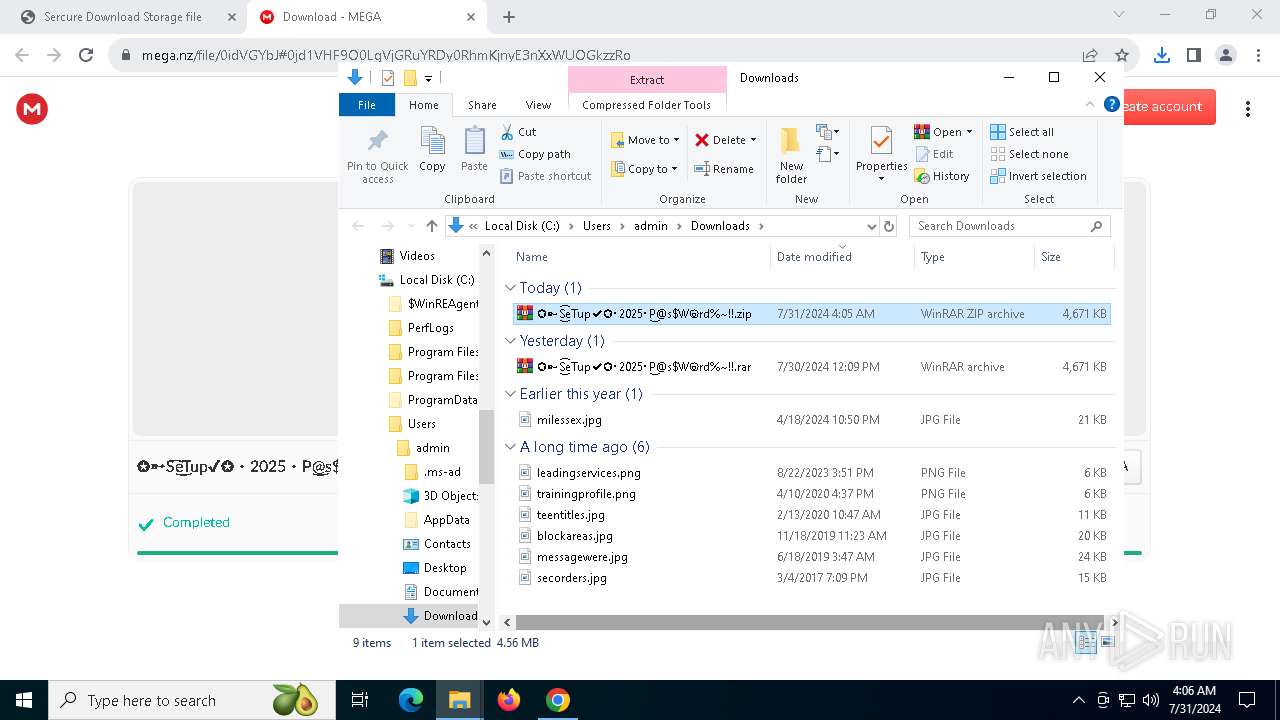Open Firefox from the taskbar
This screenshot has height=720, width=1280.
509,700
